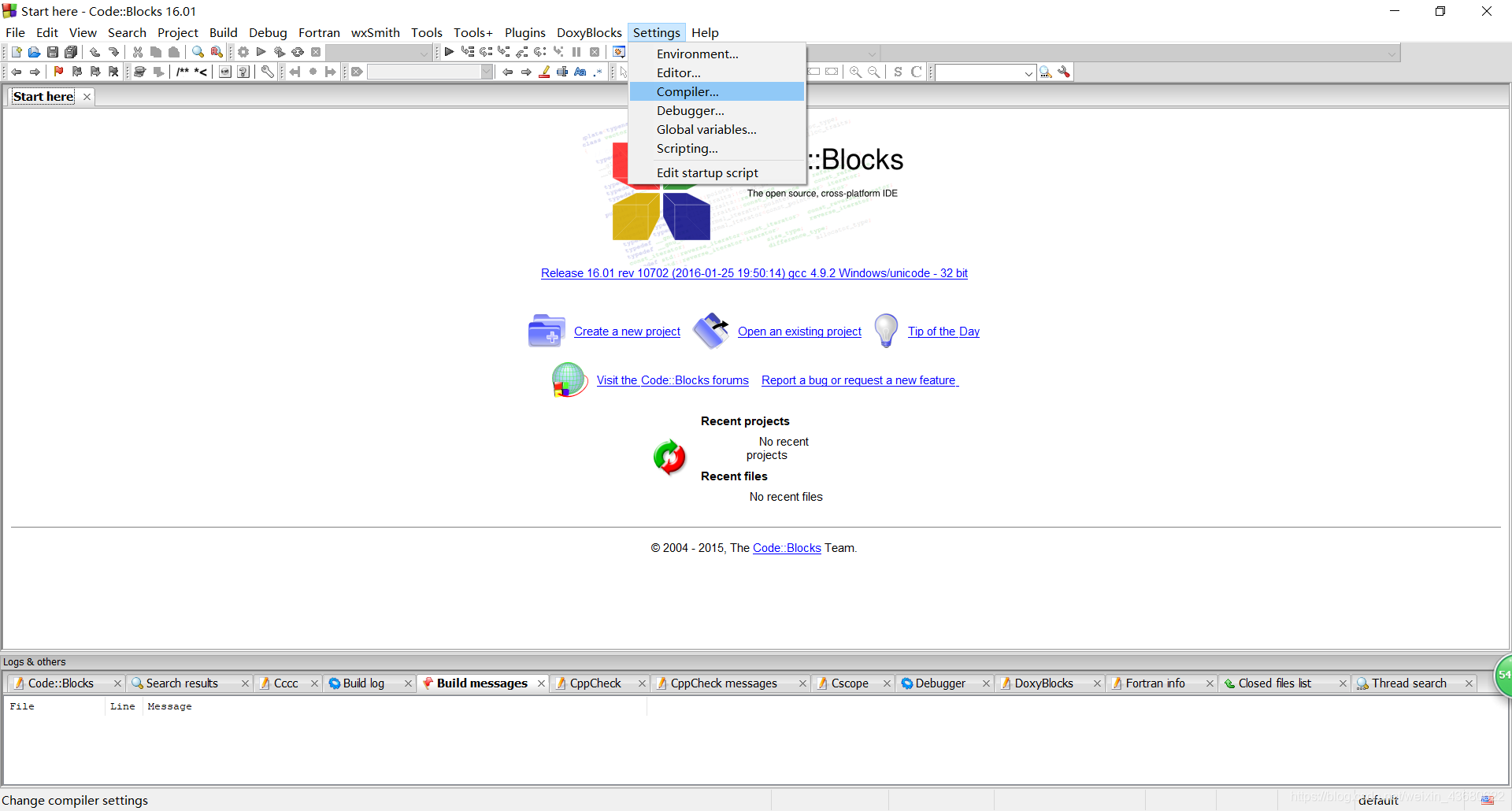This screenshot has width=1512, height=811.
Task: Open the Plugins menu
Action: point(524,32)
